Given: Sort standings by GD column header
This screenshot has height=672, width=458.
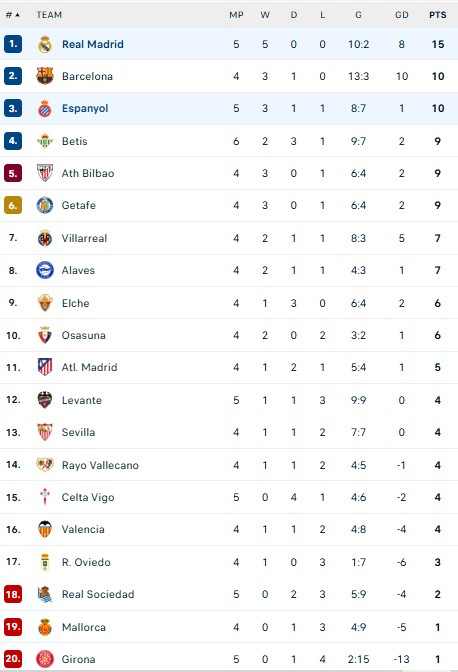Looking at the screenshot, I should [x=401, y=15].
